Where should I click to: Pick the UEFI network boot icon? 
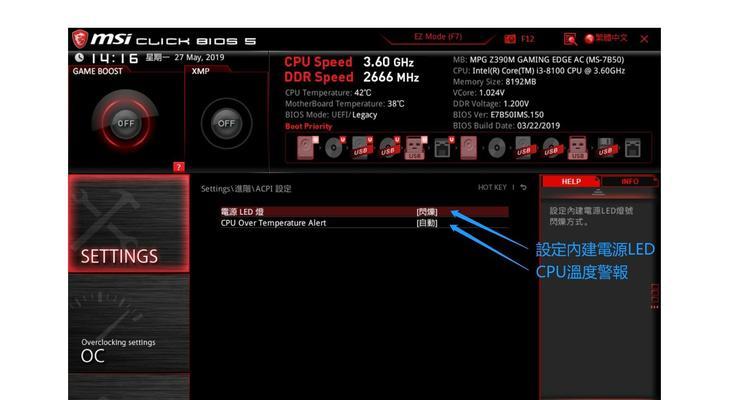click(443, 148)
